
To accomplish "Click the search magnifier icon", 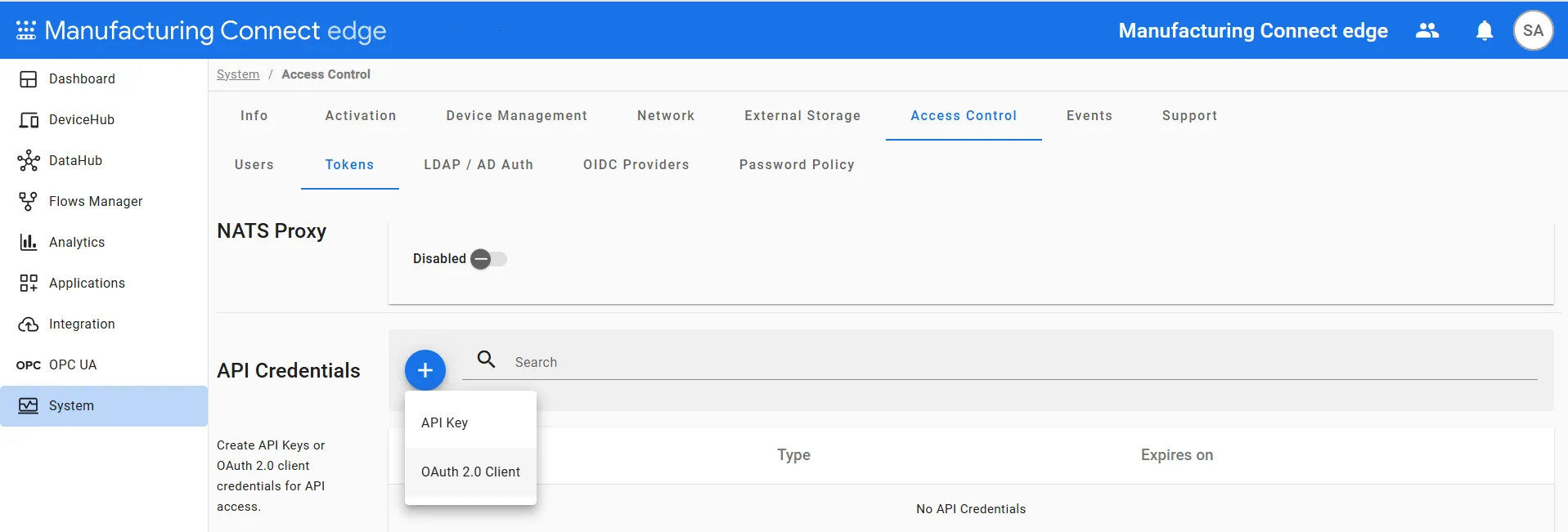I will pos(487,360).
